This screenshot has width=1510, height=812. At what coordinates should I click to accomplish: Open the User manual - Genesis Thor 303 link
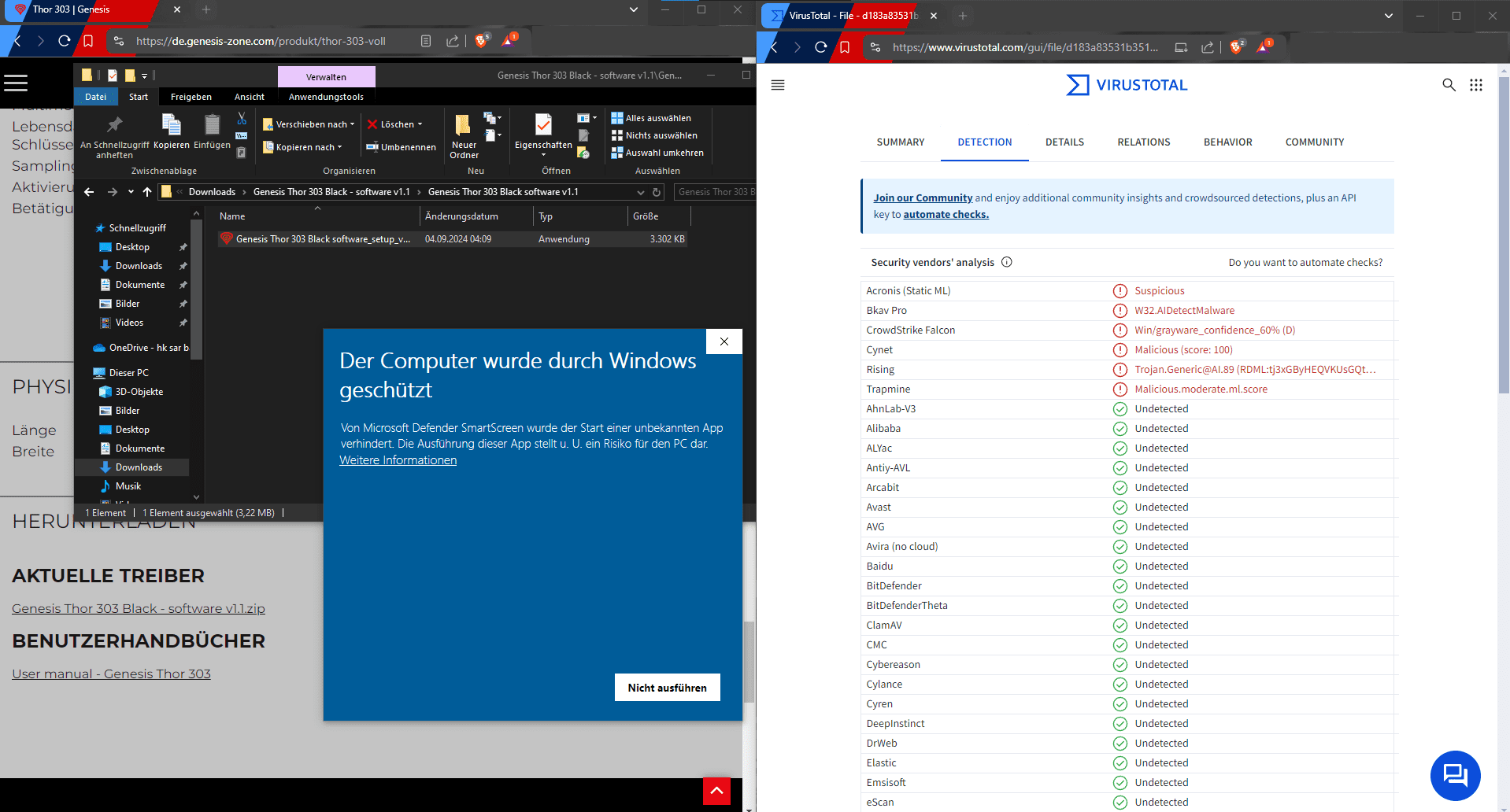pos(111,674)
